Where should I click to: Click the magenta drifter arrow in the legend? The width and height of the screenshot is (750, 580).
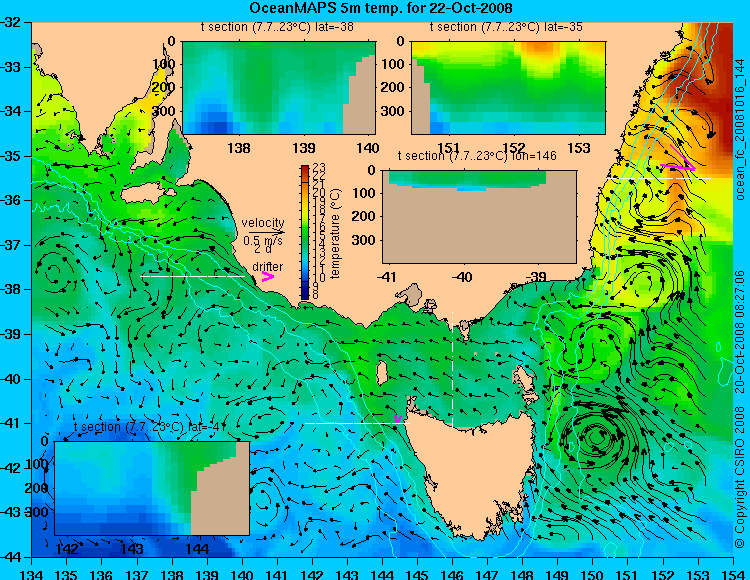pos(268,277)
